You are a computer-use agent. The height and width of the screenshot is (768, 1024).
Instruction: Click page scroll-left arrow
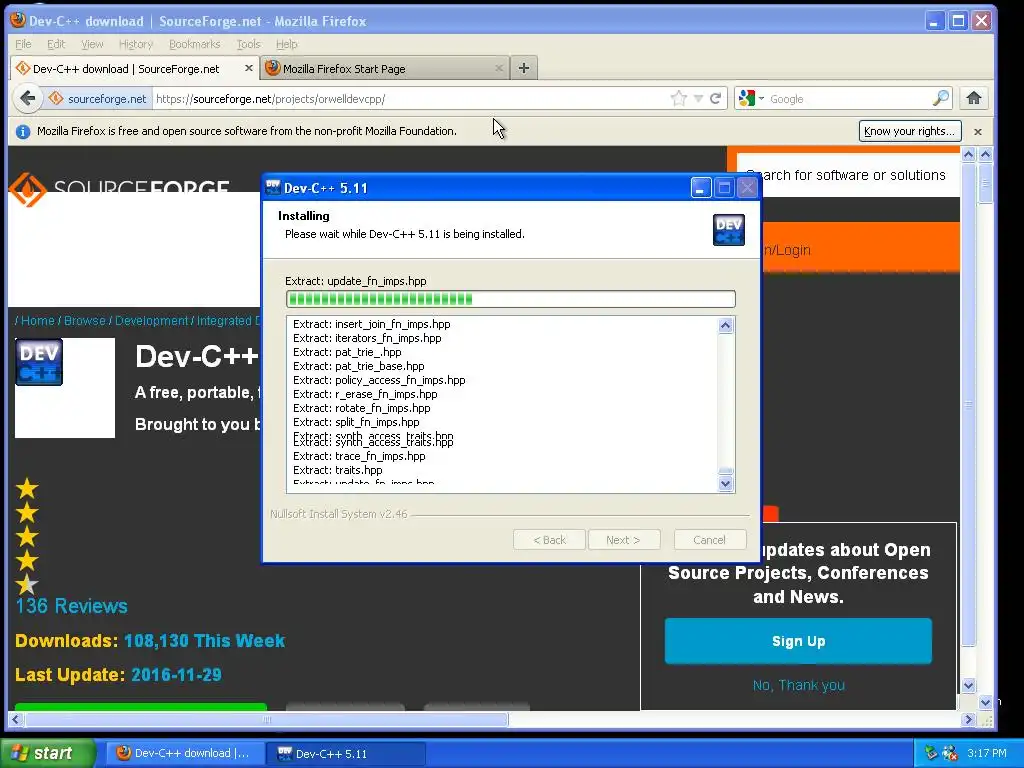tap(15, 719)
